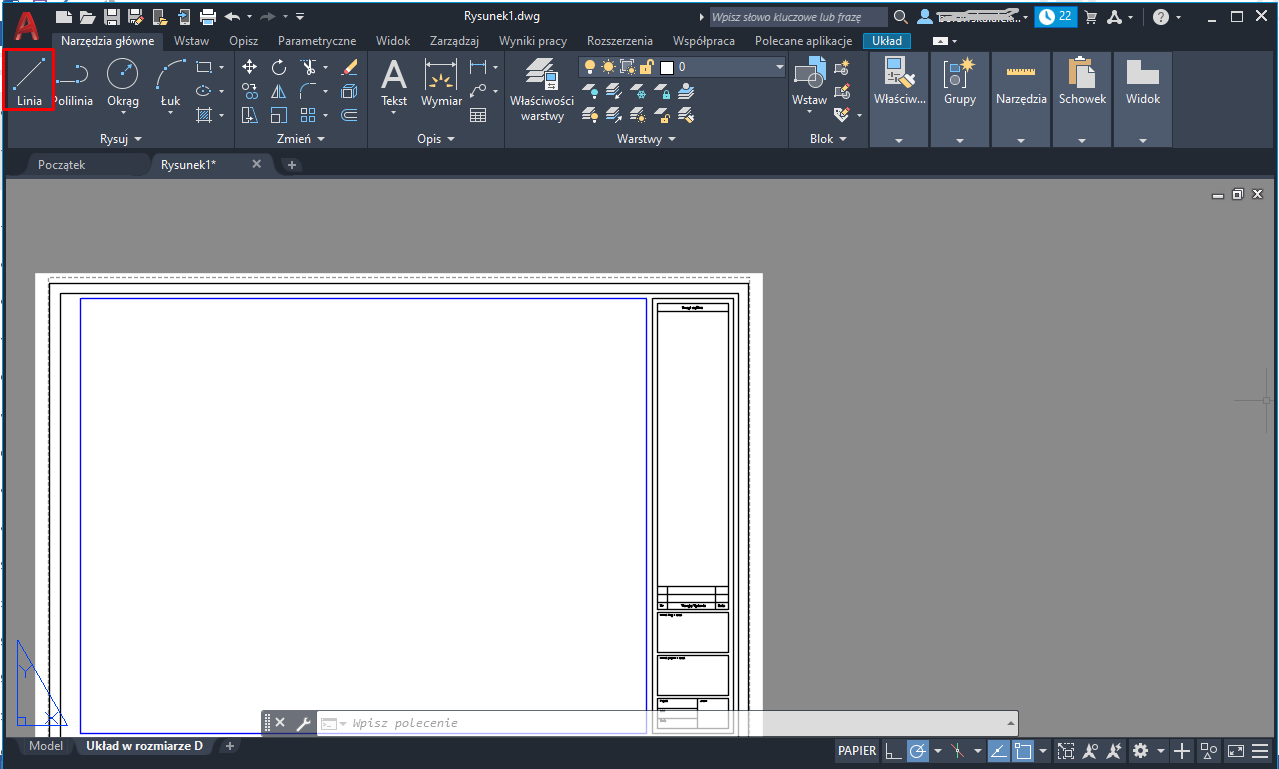
Task: Toggle annotation visibility in status bar
Action: click(x=1090, y=751)
